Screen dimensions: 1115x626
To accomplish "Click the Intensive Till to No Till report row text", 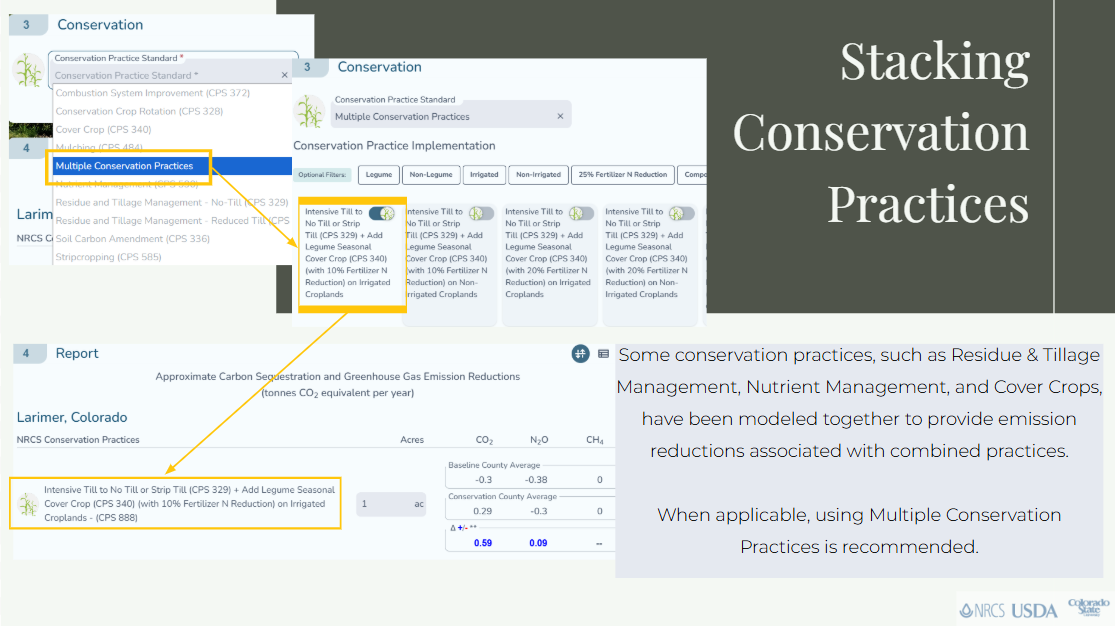I will point(189,504).
